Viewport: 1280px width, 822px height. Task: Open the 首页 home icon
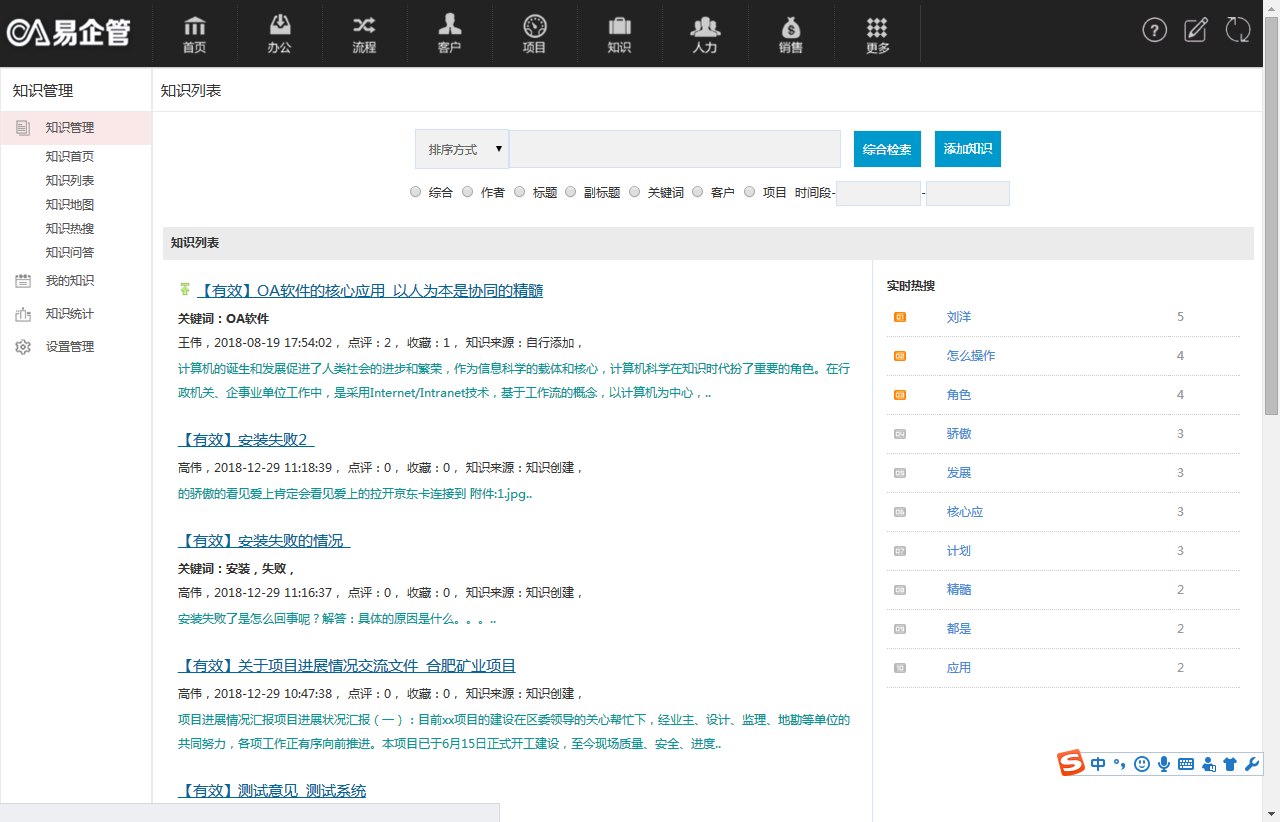194,33
